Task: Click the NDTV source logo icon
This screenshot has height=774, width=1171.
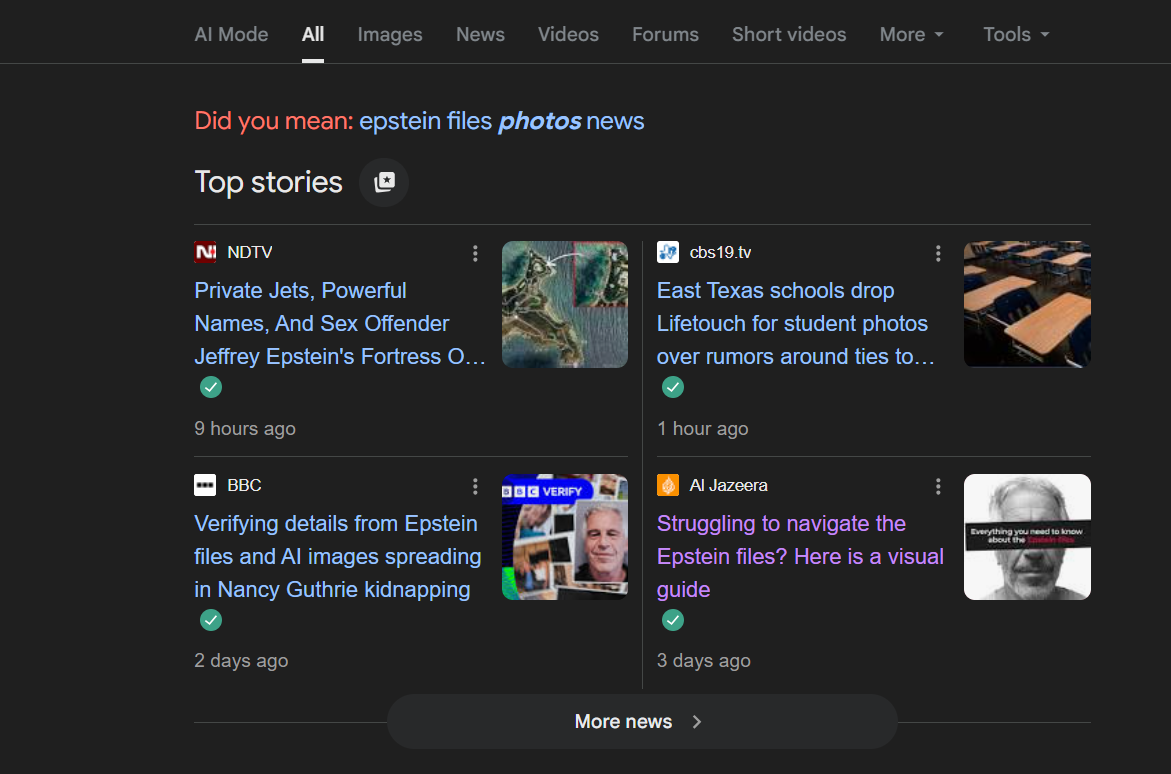Action: click(205, 252)
